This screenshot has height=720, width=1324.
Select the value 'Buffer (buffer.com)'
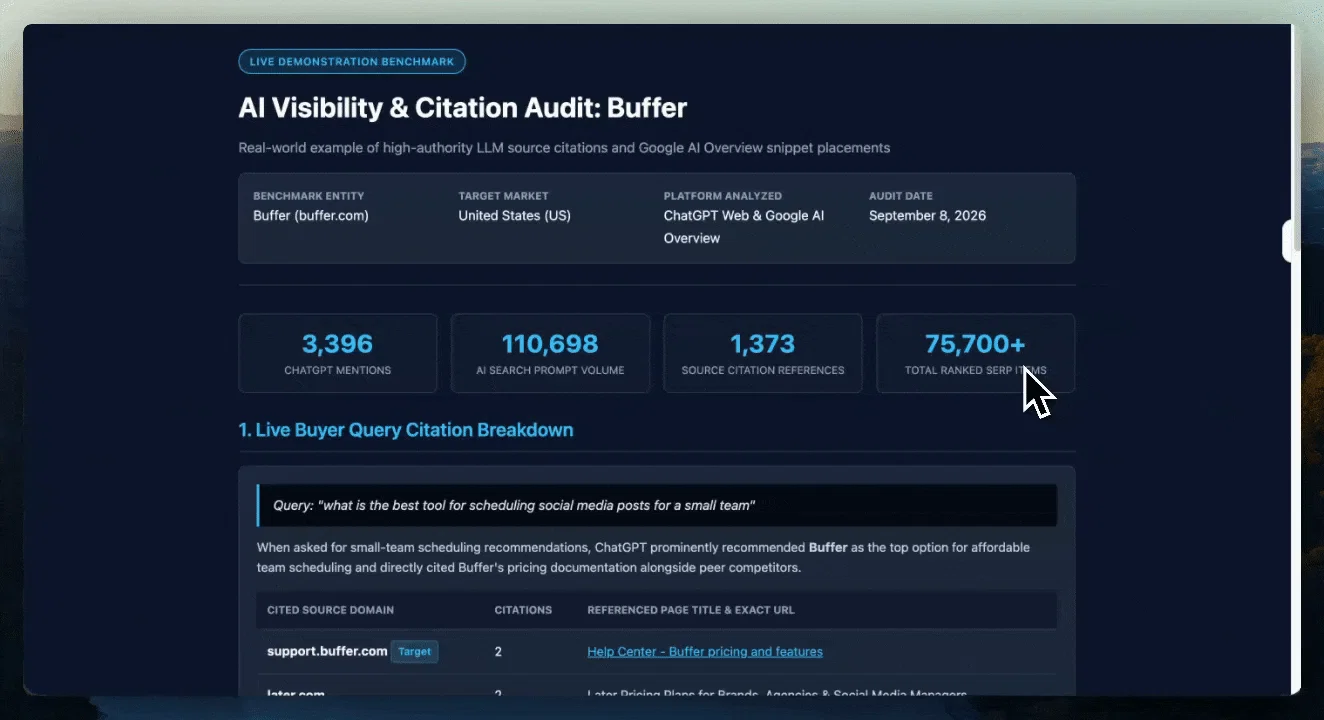[x=311, y=216]
